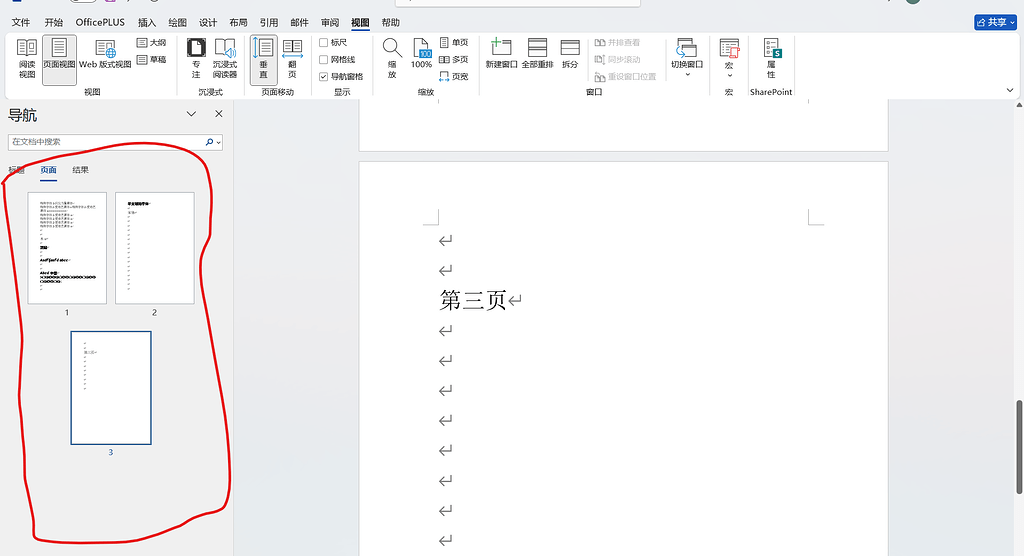Click View Side by Side (并排查看)
This screenshot has width=1024, height=556.
click(x=617, y=42)
